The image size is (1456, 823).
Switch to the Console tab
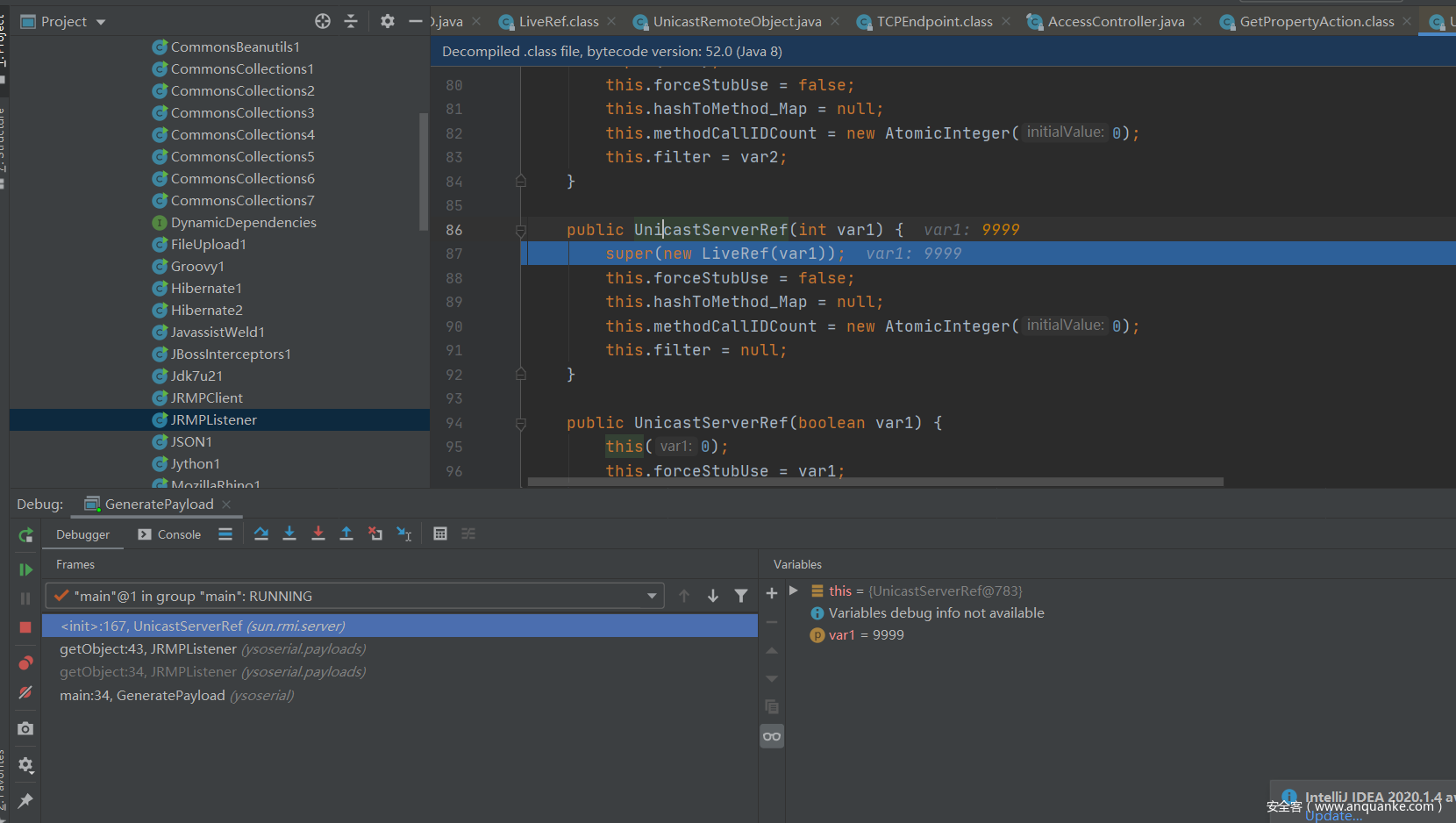click(170, 534)
